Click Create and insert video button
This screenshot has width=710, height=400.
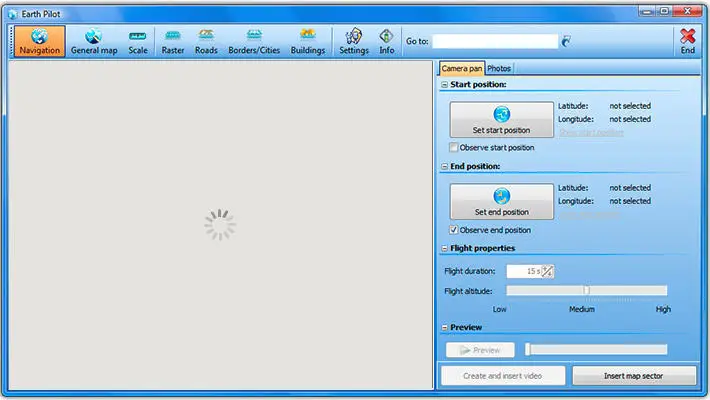pyautogui.click(x=503, y=376)
